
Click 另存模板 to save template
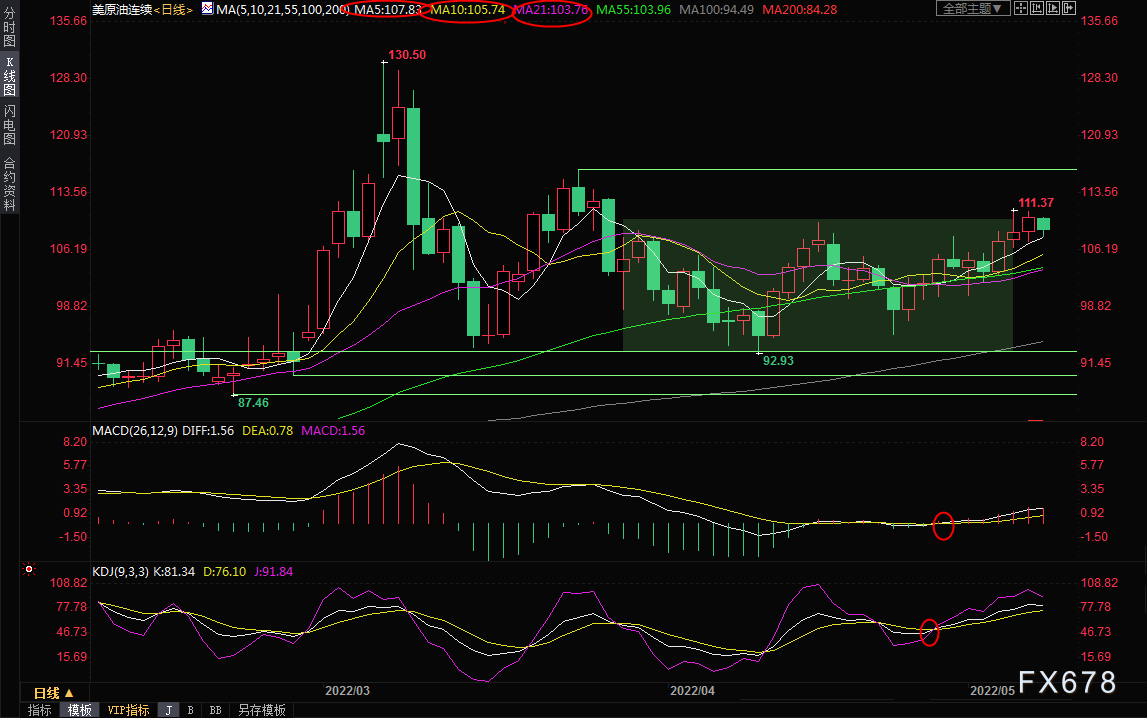[262, 710]
